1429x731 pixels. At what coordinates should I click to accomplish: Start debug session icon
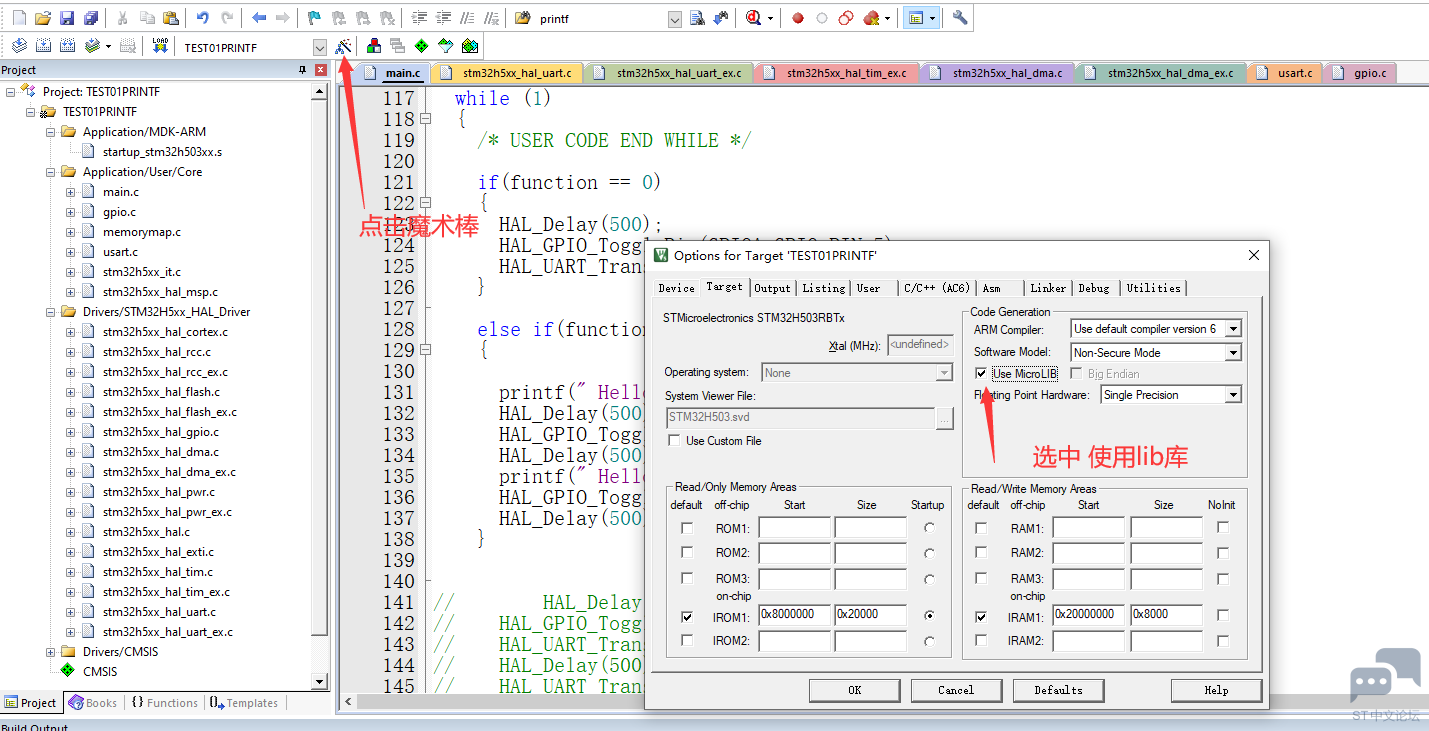pyautogui.click(x=754, y=18)
